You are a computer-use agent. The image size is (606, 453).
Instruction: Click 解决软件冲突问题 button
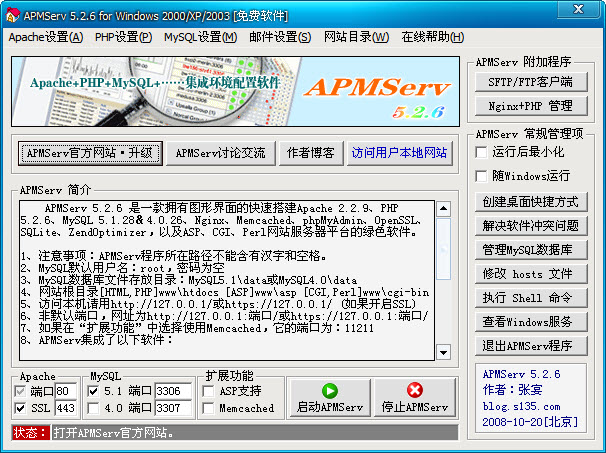531,226
